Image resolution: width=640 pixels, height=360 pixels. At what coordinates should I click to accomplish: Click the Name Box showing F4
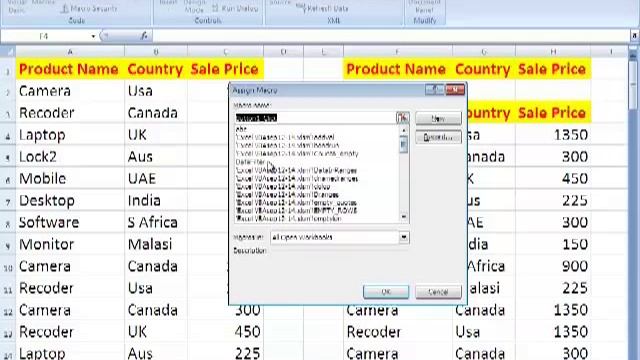click(45, 36)
